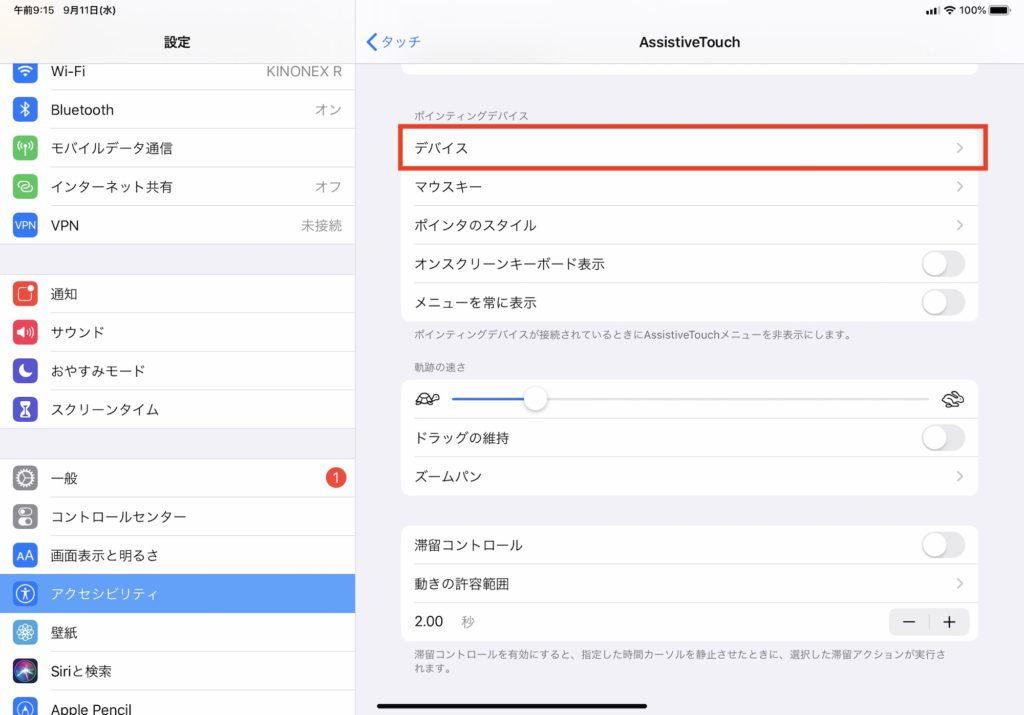This screenshot has height=715, width=1024.
Task: Open ズームパン via its chevron
Action: coord(959,476)
